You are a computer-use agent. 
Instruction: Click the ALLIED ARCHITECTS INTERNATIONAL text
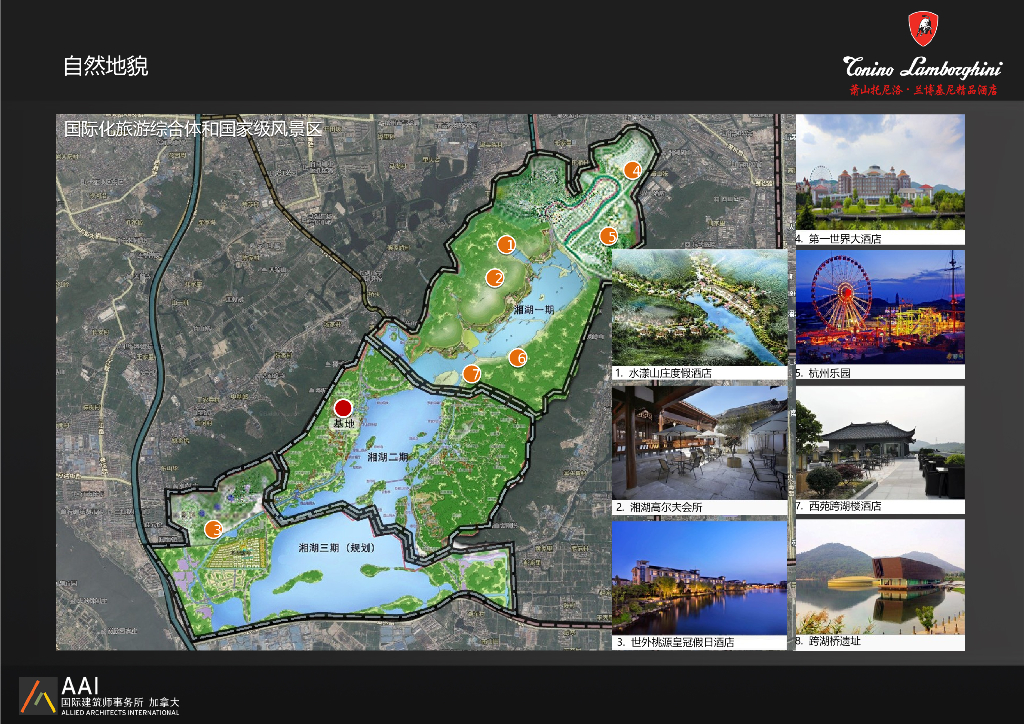click(120, 712)
